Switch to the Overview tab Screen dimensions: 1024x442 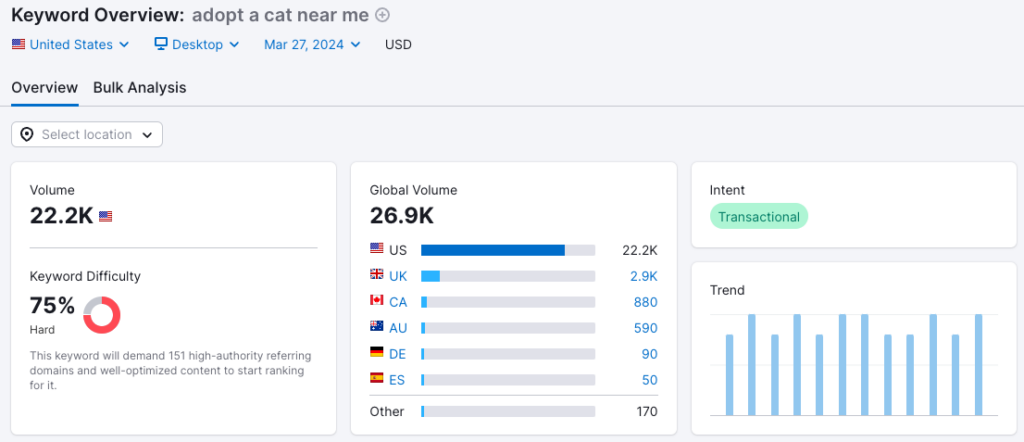[44, 88]
